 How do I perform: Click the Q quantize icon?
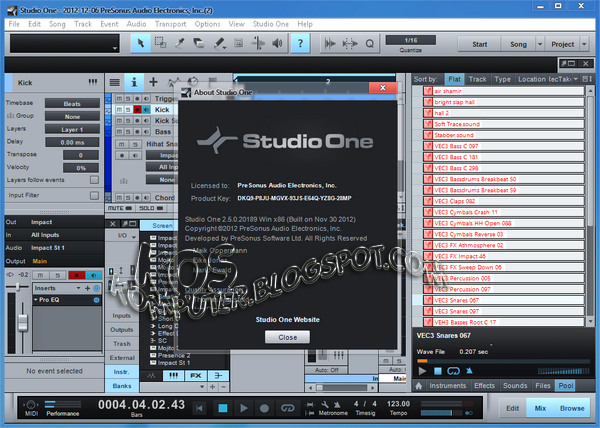[370, 44]
